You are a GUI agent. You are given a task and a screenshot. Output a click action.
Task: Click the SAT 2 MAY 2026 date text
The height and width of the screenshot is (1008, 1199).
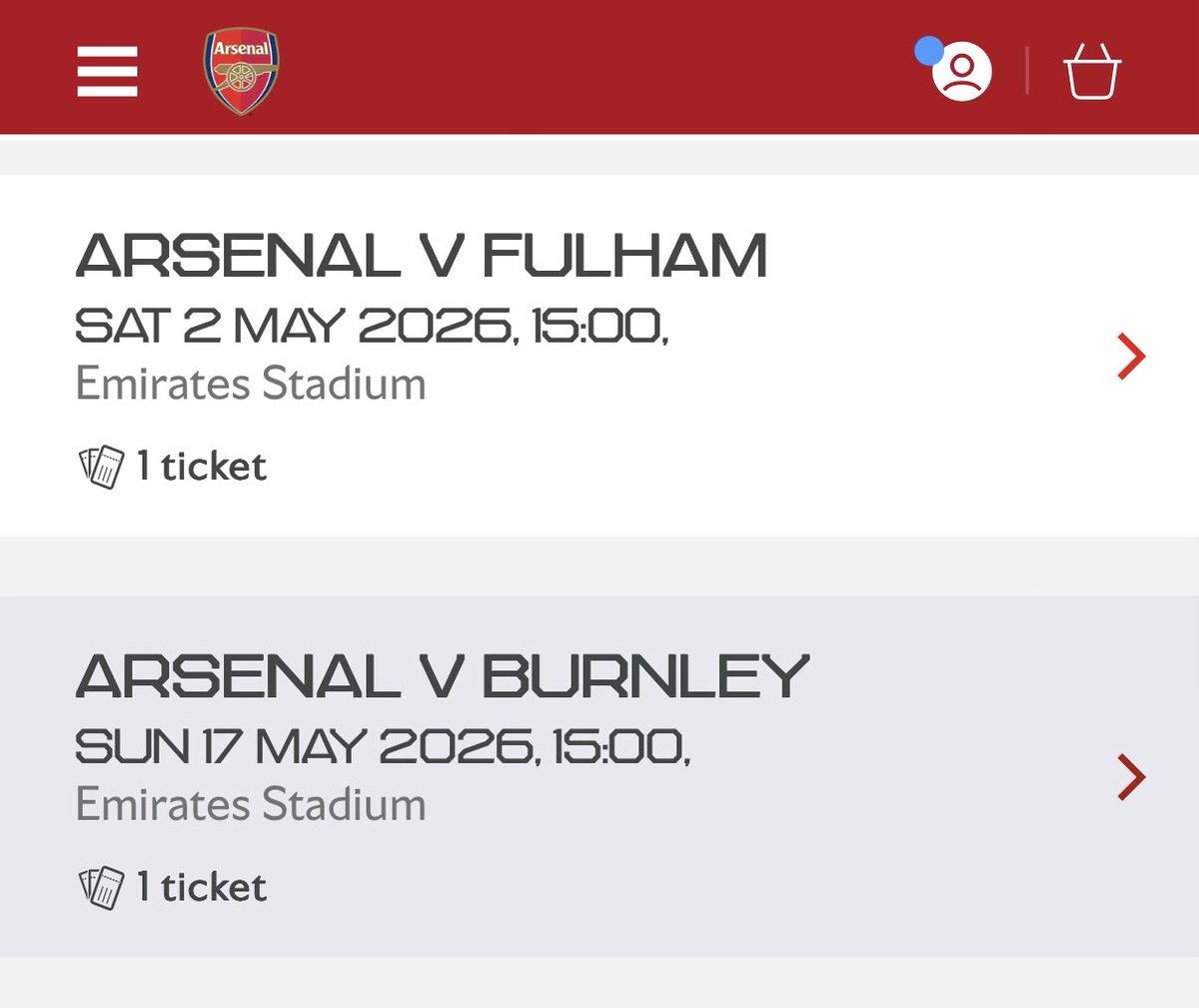click(372, 326)
